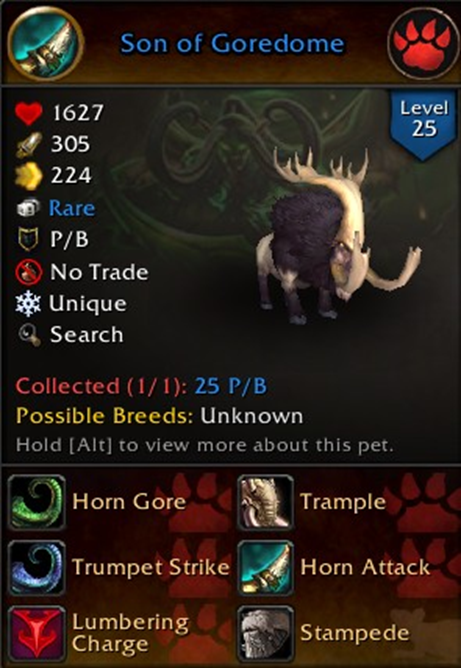
Task: Select the Lumbering Charge ability icon
Action: tap(37, 633)
